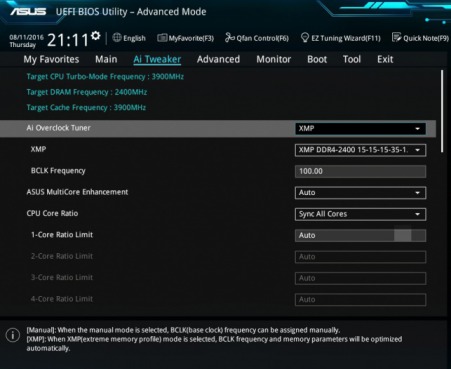Click the 1-Core Ratio Limit label
This screenshot has height=369, width=451.
62,235
